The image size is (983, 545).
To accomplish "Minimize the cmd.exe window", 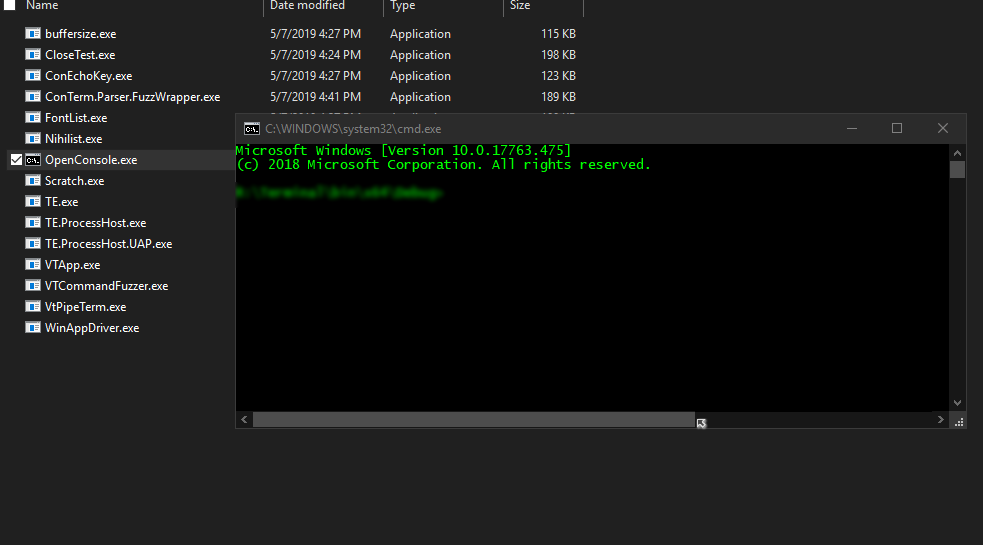I will 852,129.
